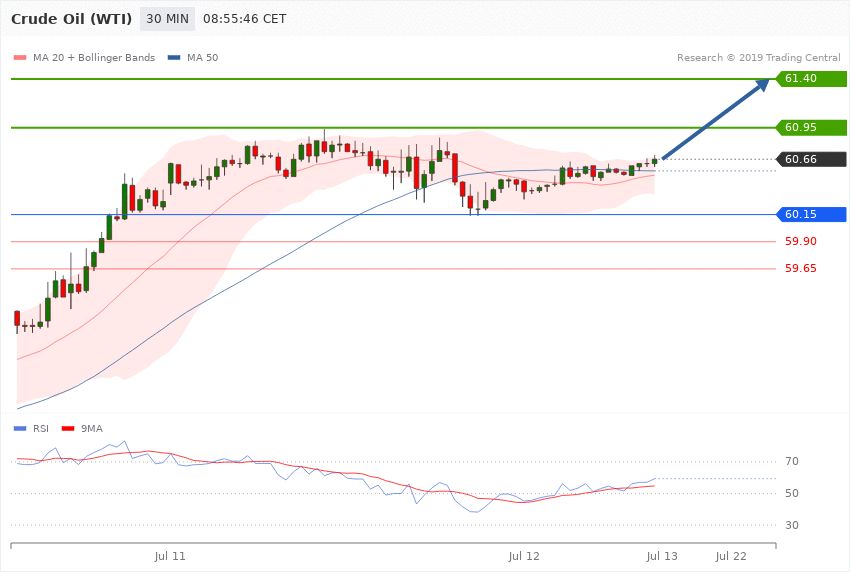Click the 08:55:46 CET timestamp

[244, 19]
